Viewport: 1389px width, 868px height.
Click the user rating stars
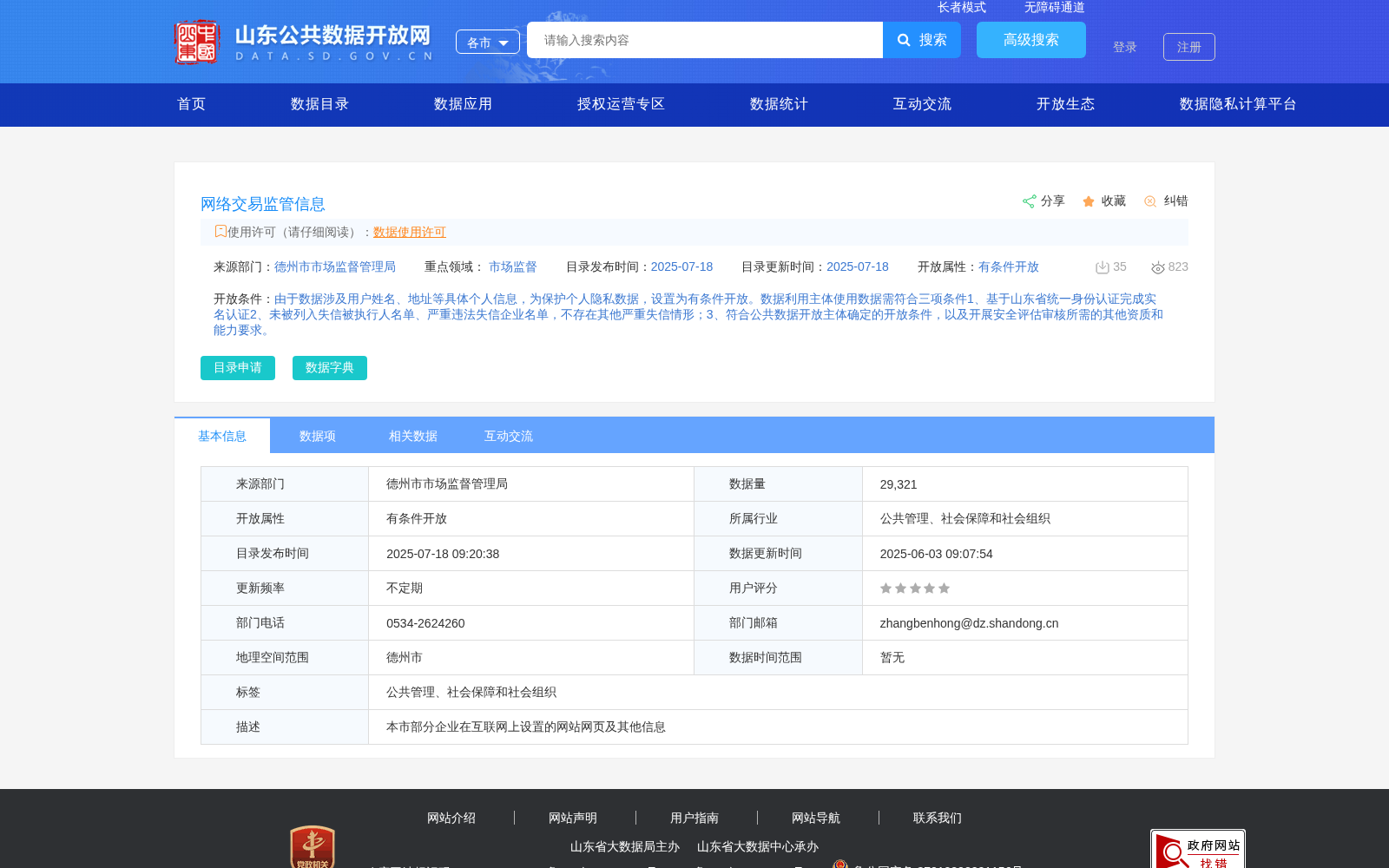click(915, 589)
